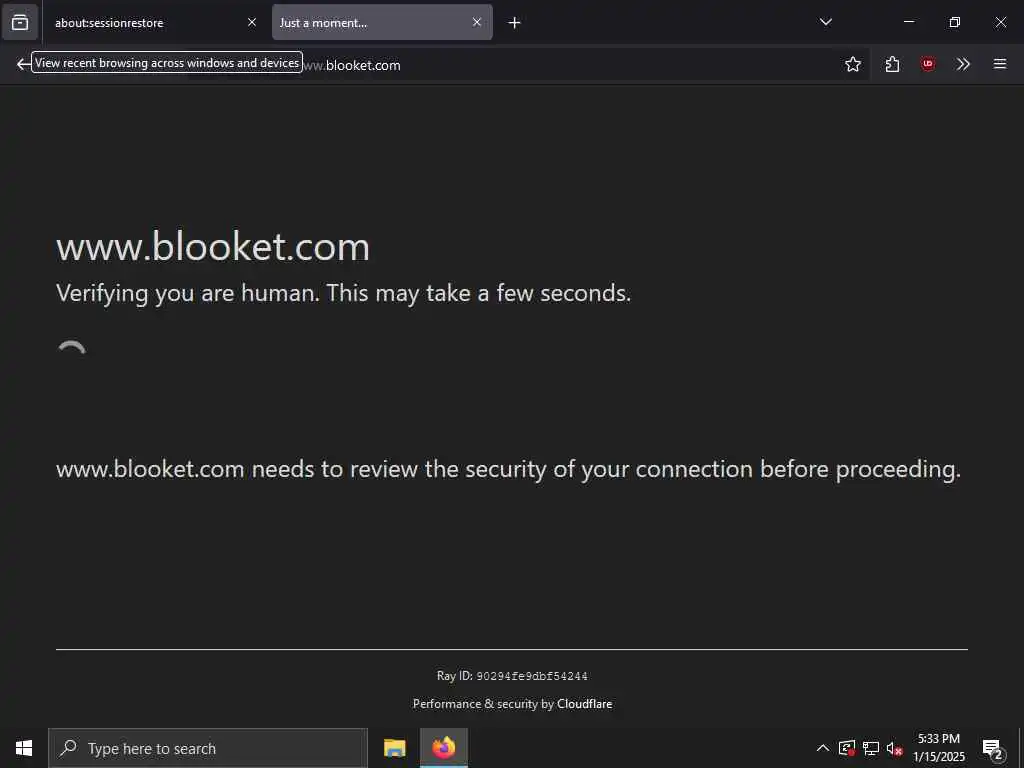Show more tools overflow chevron
This screenshot has width=1024, height=768.
tap(963, 64)
